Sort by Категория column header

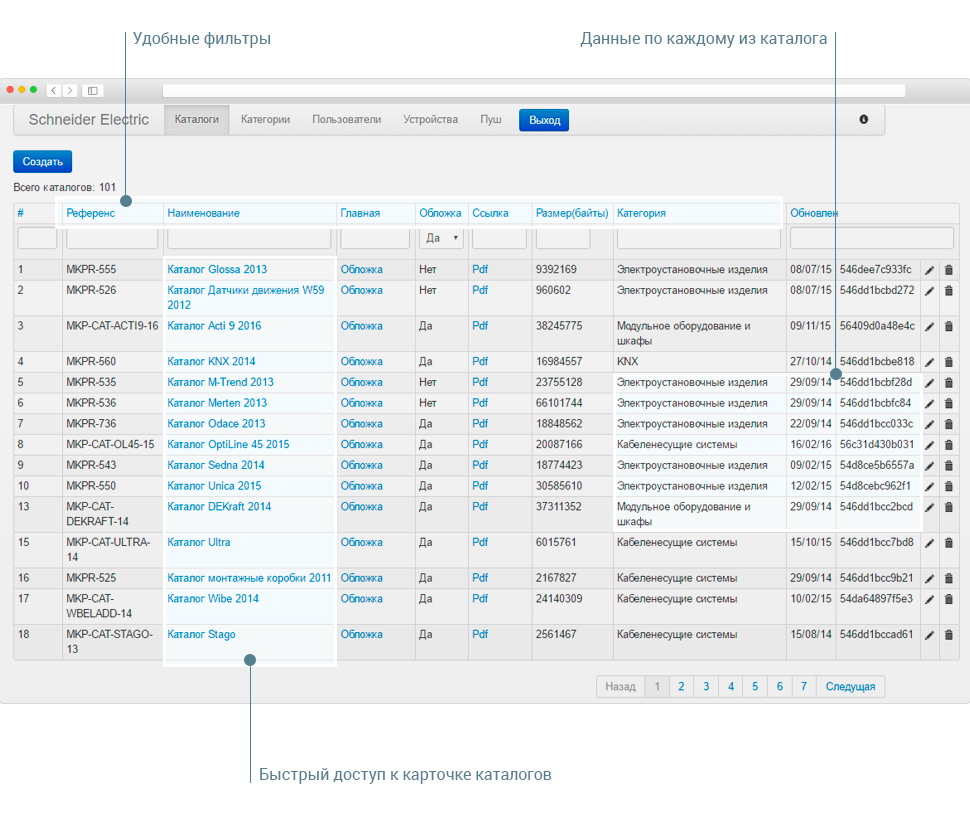642,213
